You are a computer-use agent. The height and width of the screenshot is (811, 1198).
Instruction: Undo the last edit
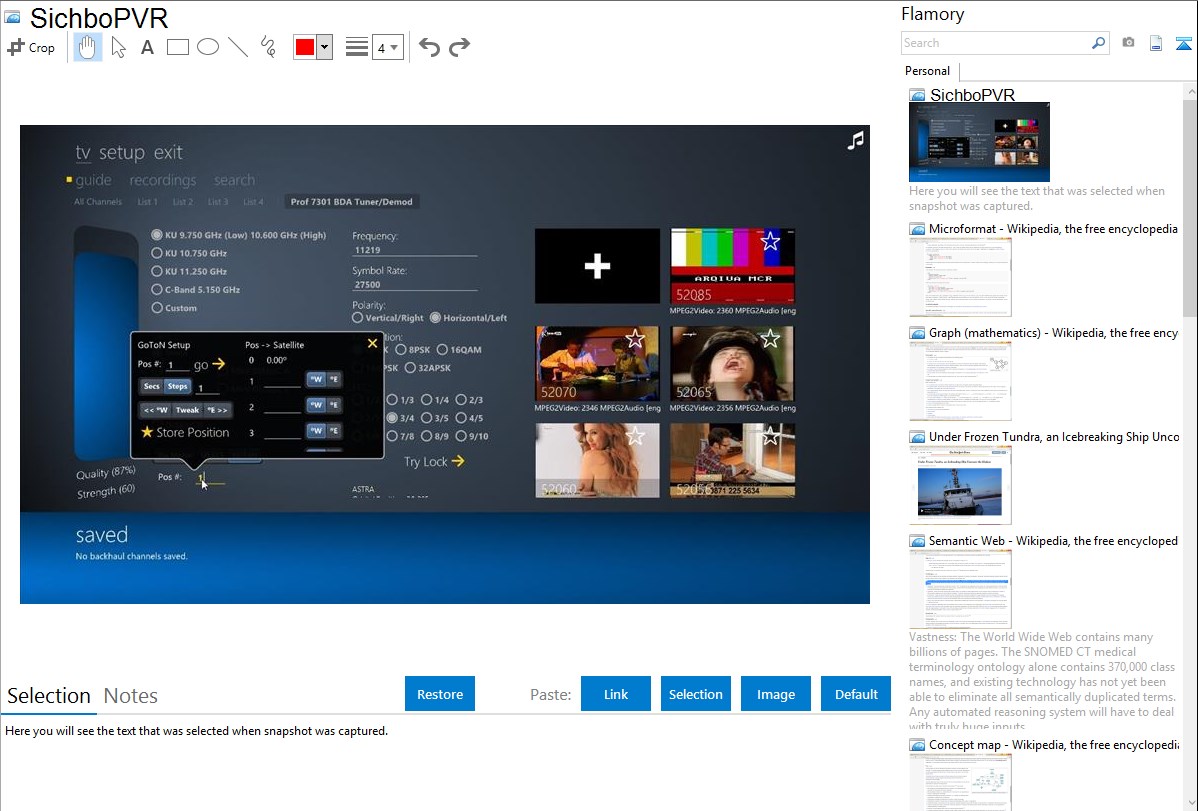429,47
